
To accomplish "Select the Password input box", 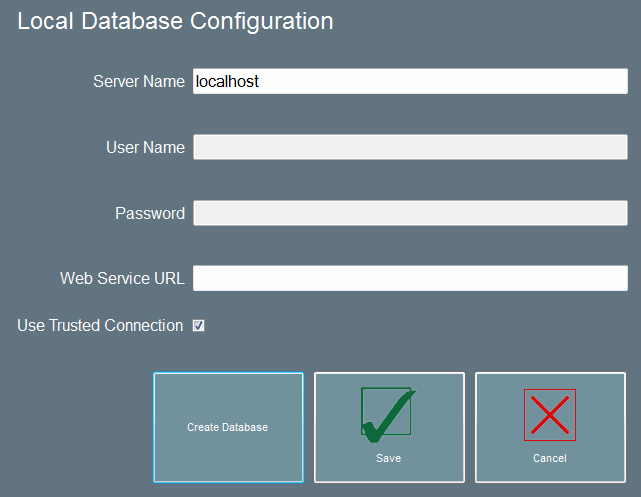I will (410, 213).
